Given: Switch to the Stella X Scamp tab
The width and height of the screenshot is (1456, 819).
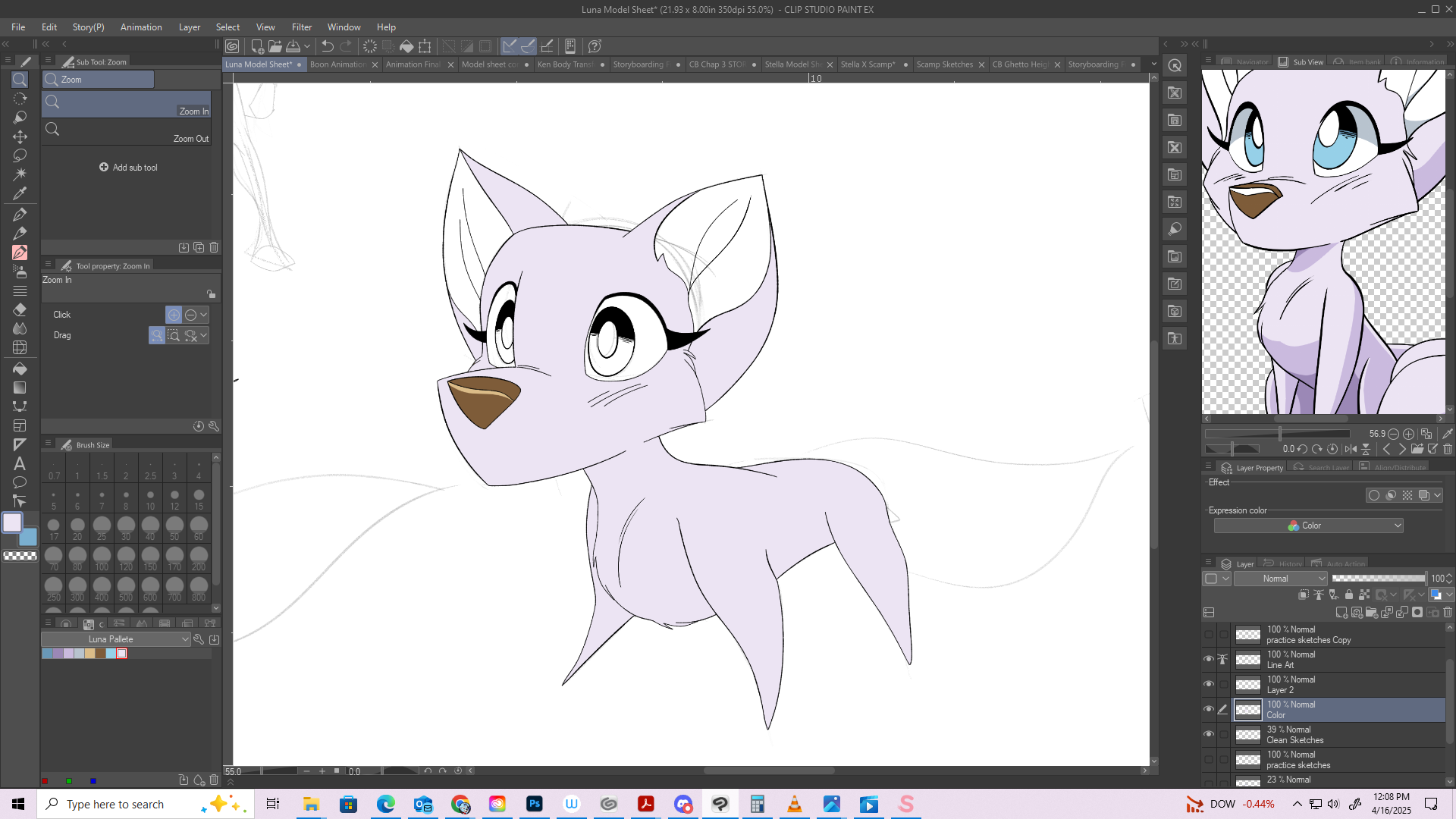Looking at the screenshot, I should click(868, 64).
